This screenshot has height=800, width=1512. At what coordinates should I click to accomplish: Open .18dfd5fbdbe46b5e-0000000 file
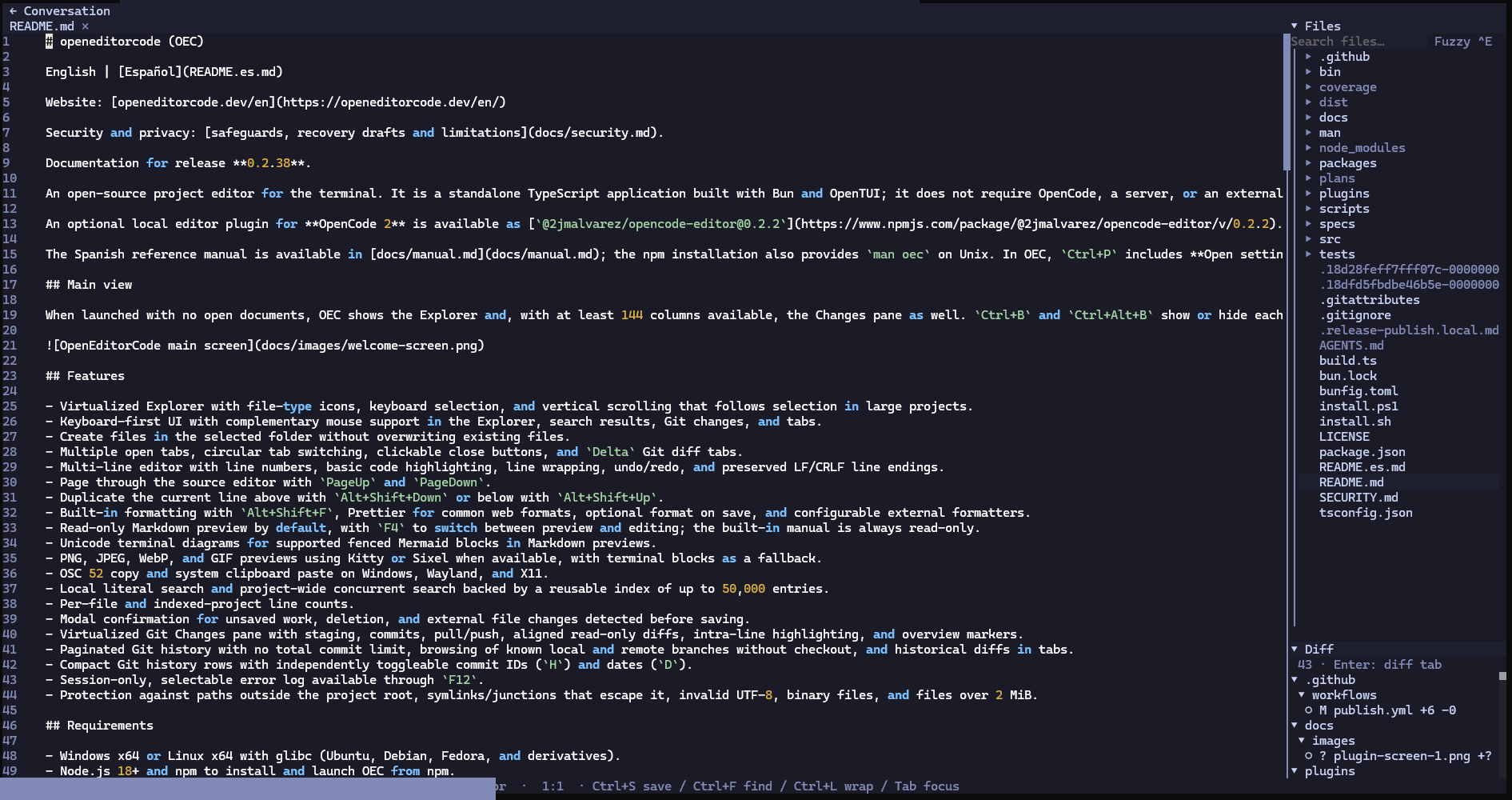(1409, 285)
